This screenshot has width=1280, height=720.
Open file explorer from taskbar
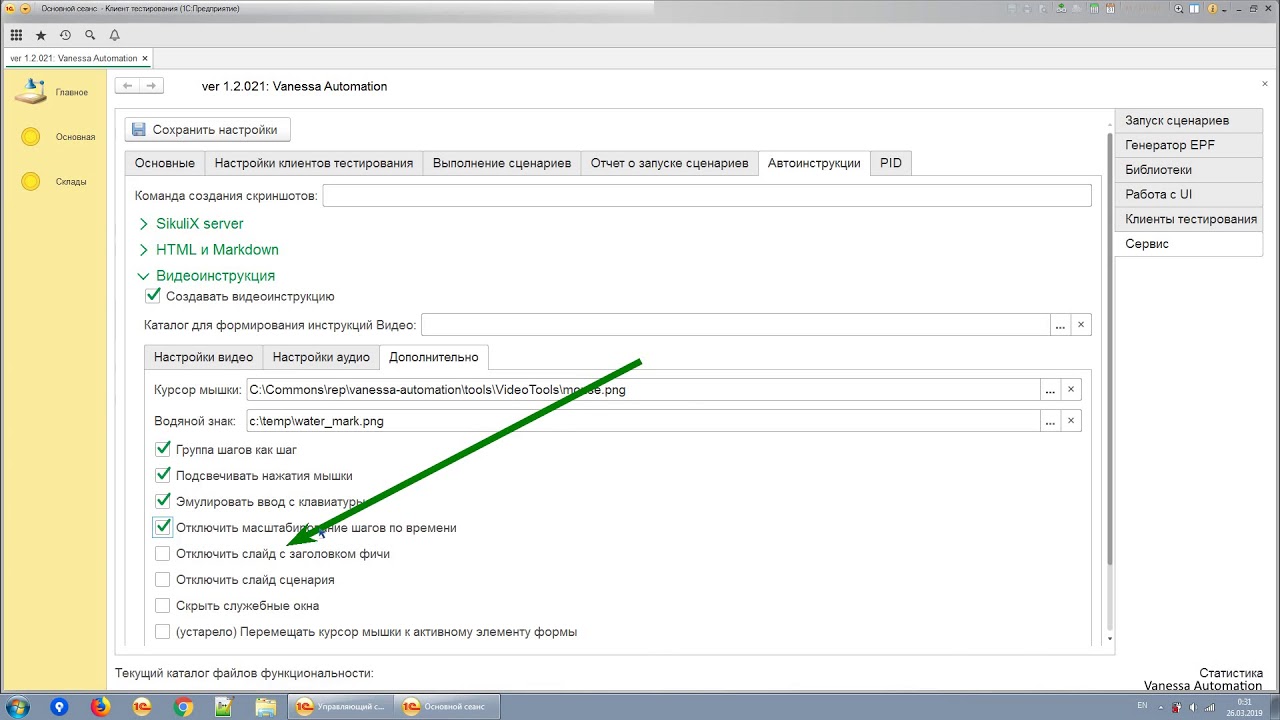pyautogui.click(x=266, y=707)
